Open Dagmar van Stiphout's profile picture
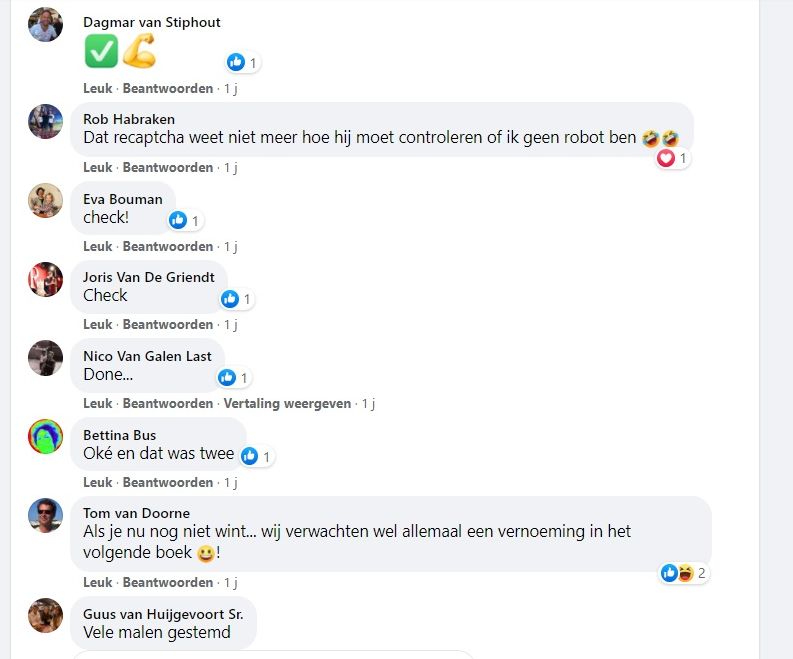This screenshot has height=659, width=793. tap(45, 24)
